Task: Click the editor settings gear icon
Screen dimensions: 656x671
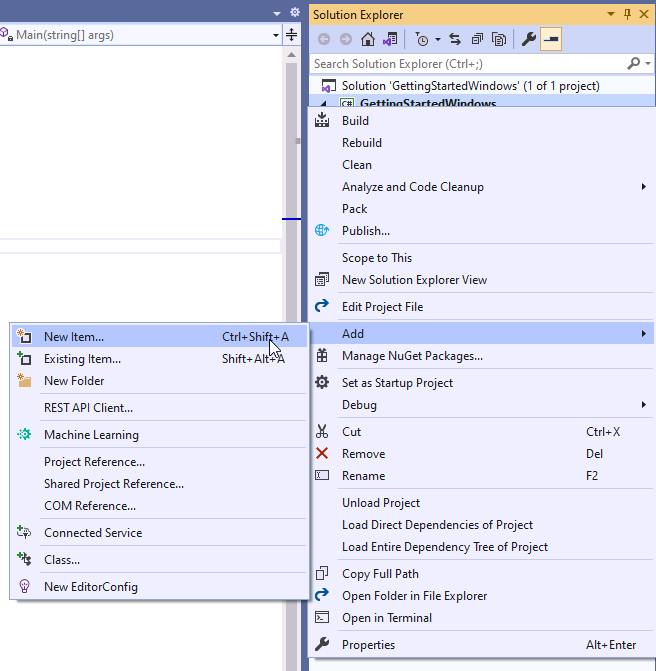Action: [294, 12]
